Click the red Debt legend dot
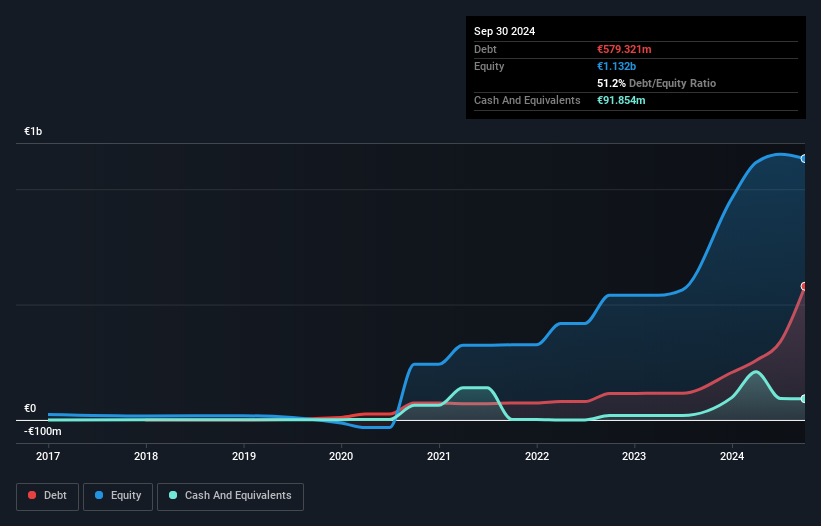The height and width of the screenshot is (526, 821). pyautogui.click(x=32, y=495)
